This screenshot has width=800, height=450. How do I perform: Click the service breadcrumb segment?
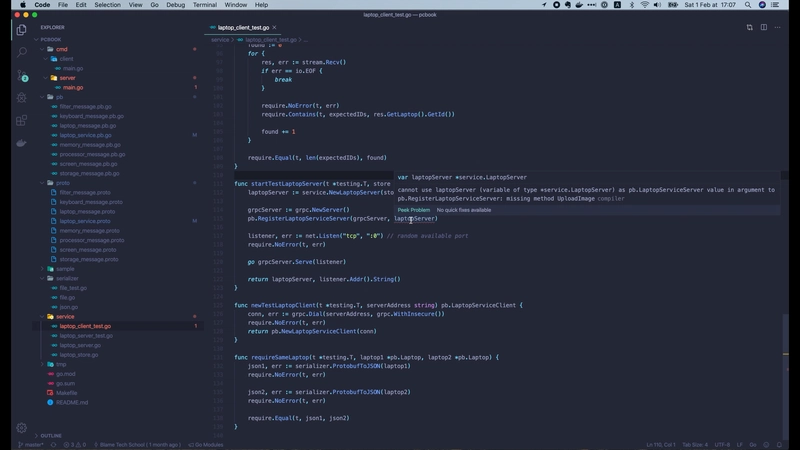(220, 40)
